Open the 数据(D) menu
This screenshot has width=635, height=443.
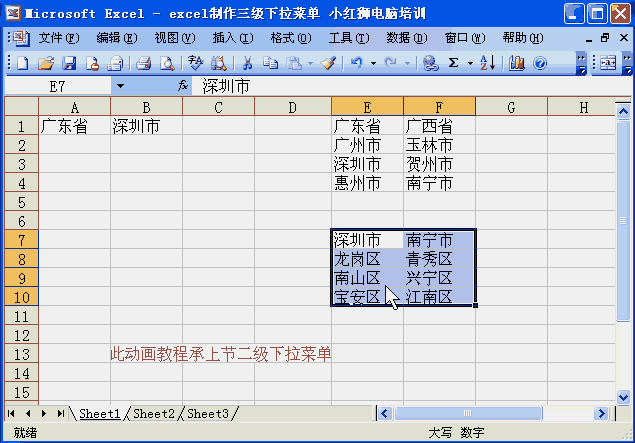(x=407, y=38)
